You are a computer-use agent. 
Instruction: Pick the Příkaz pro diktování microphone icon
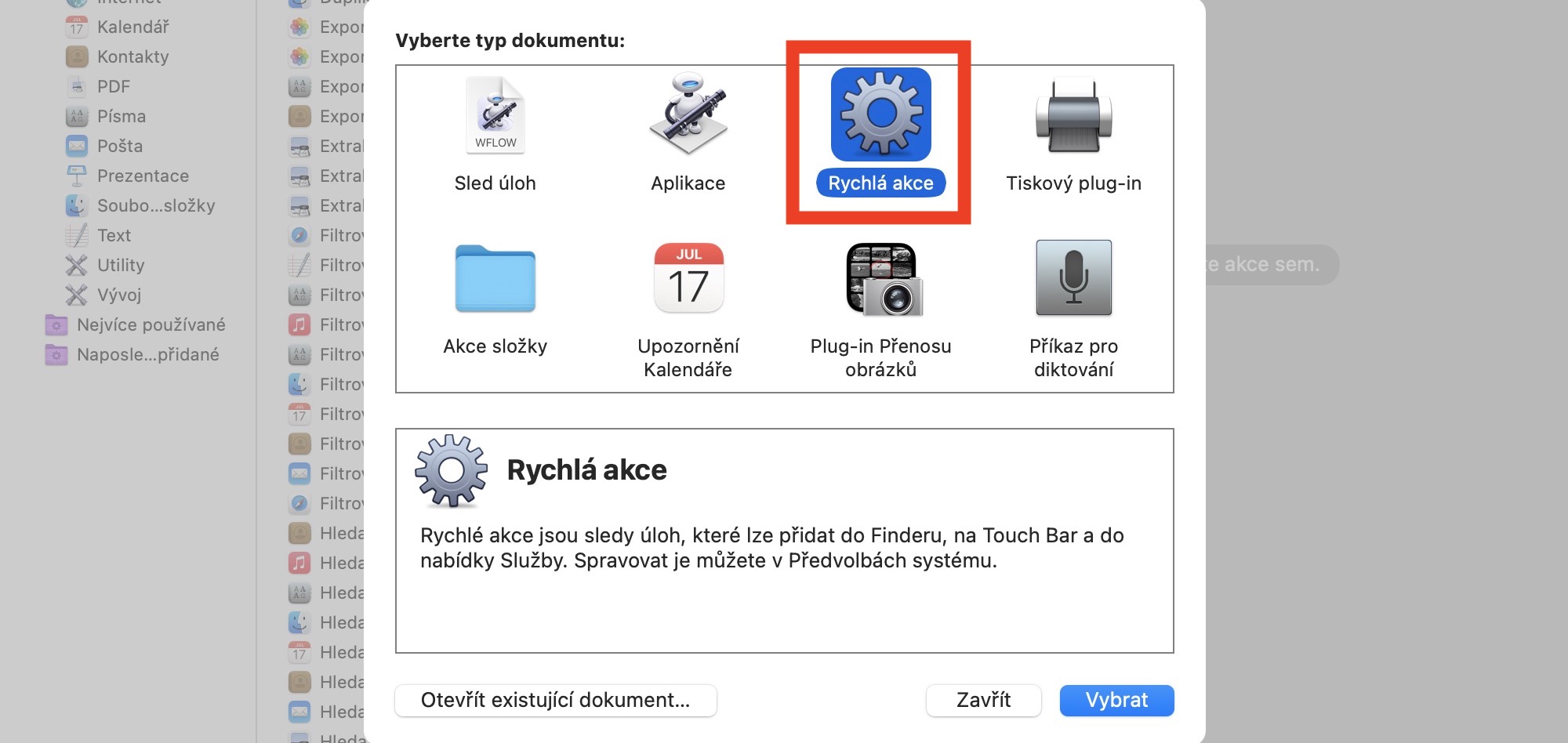tap(1073, 278)
